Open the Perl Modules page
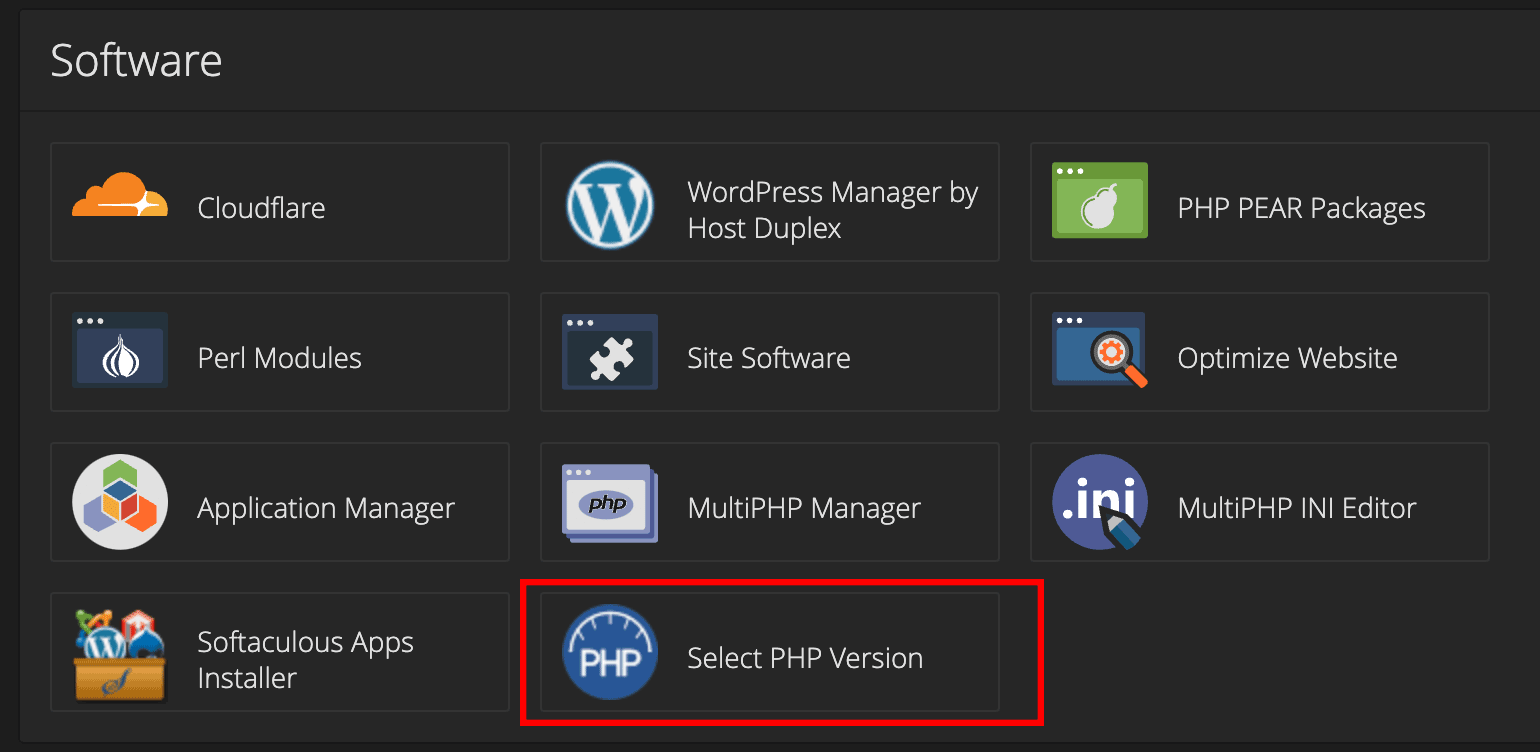This screenshot has height=752, width=1540. pyautogui.click(x=280, y=357)
